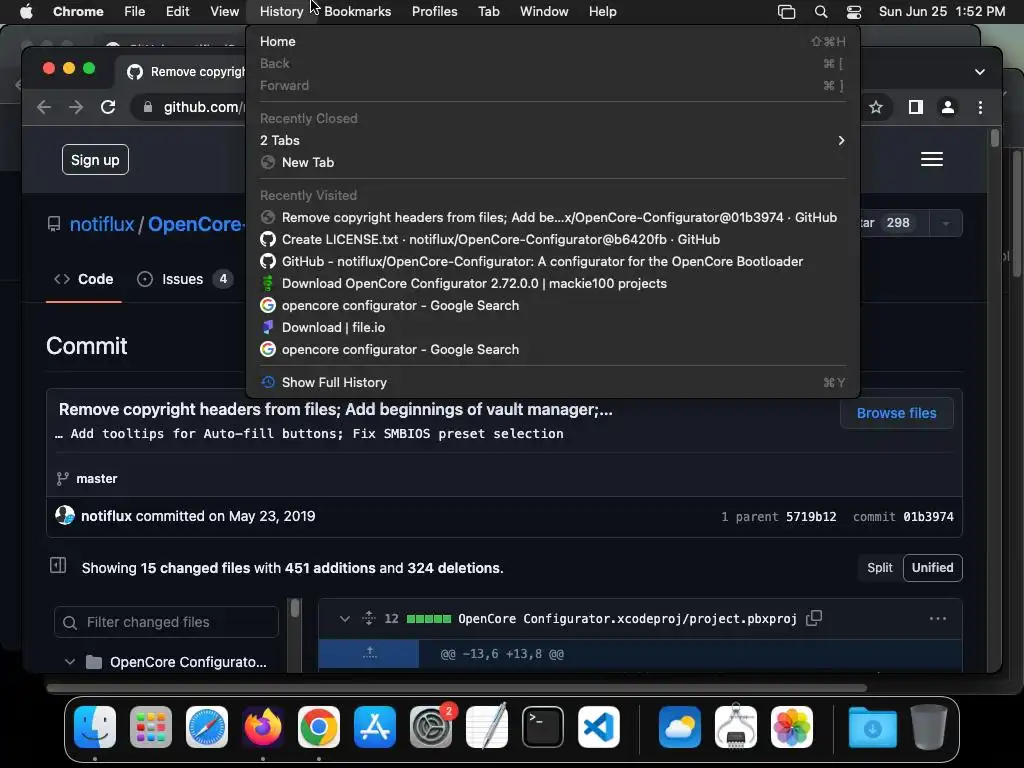The image size is (1024, 768).
Task: Go back in Chrome toolbar
Action: (44, 107)
